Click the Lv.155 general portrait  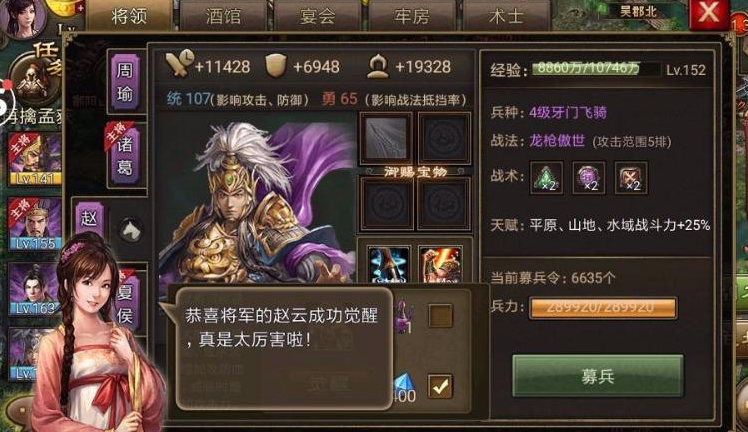pyautogui.click(x=35, y=223)
